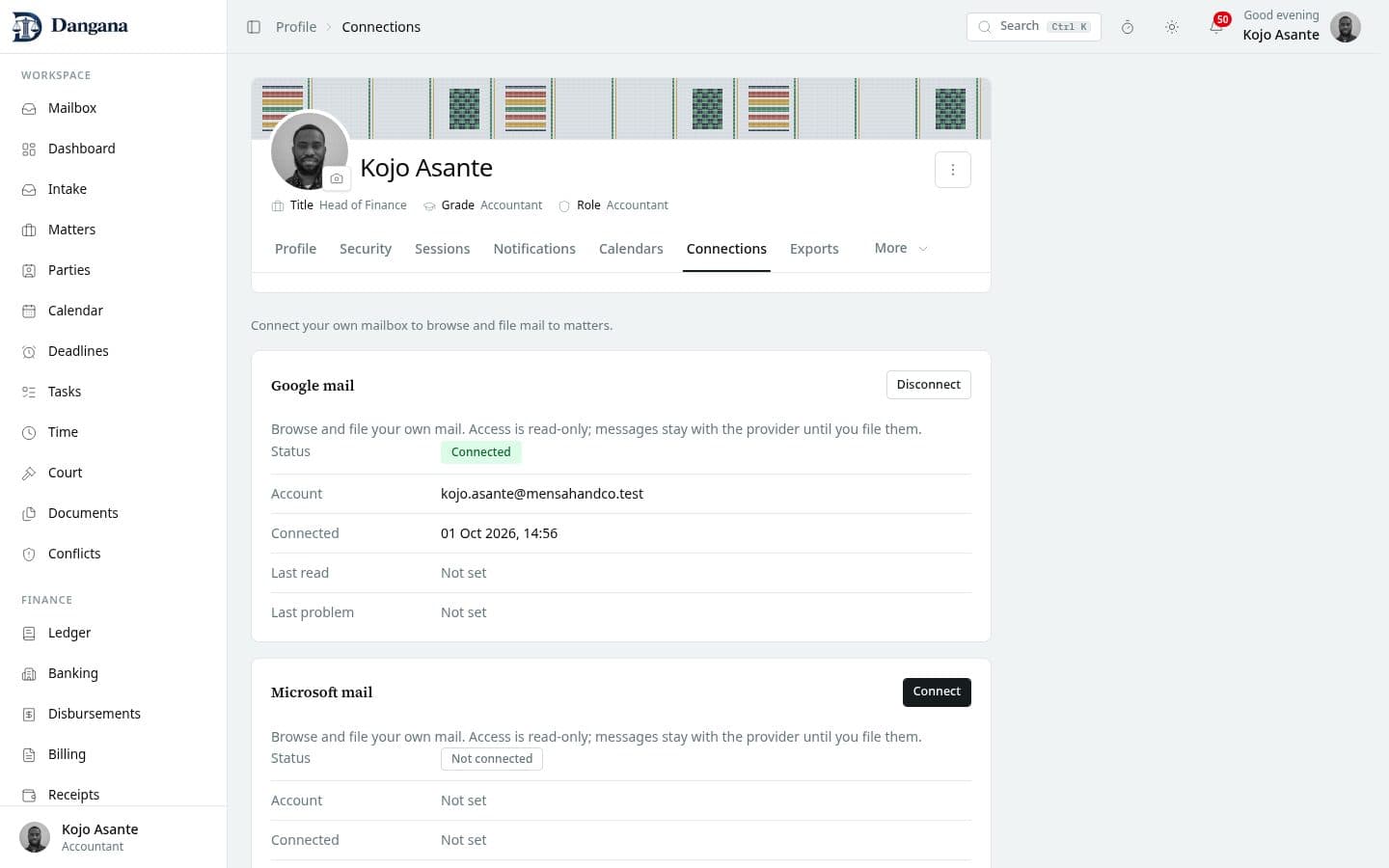Open Billing under Finance
Image resolution: width=1389 pixels, height=868 pixels.
tap(114, 754)
